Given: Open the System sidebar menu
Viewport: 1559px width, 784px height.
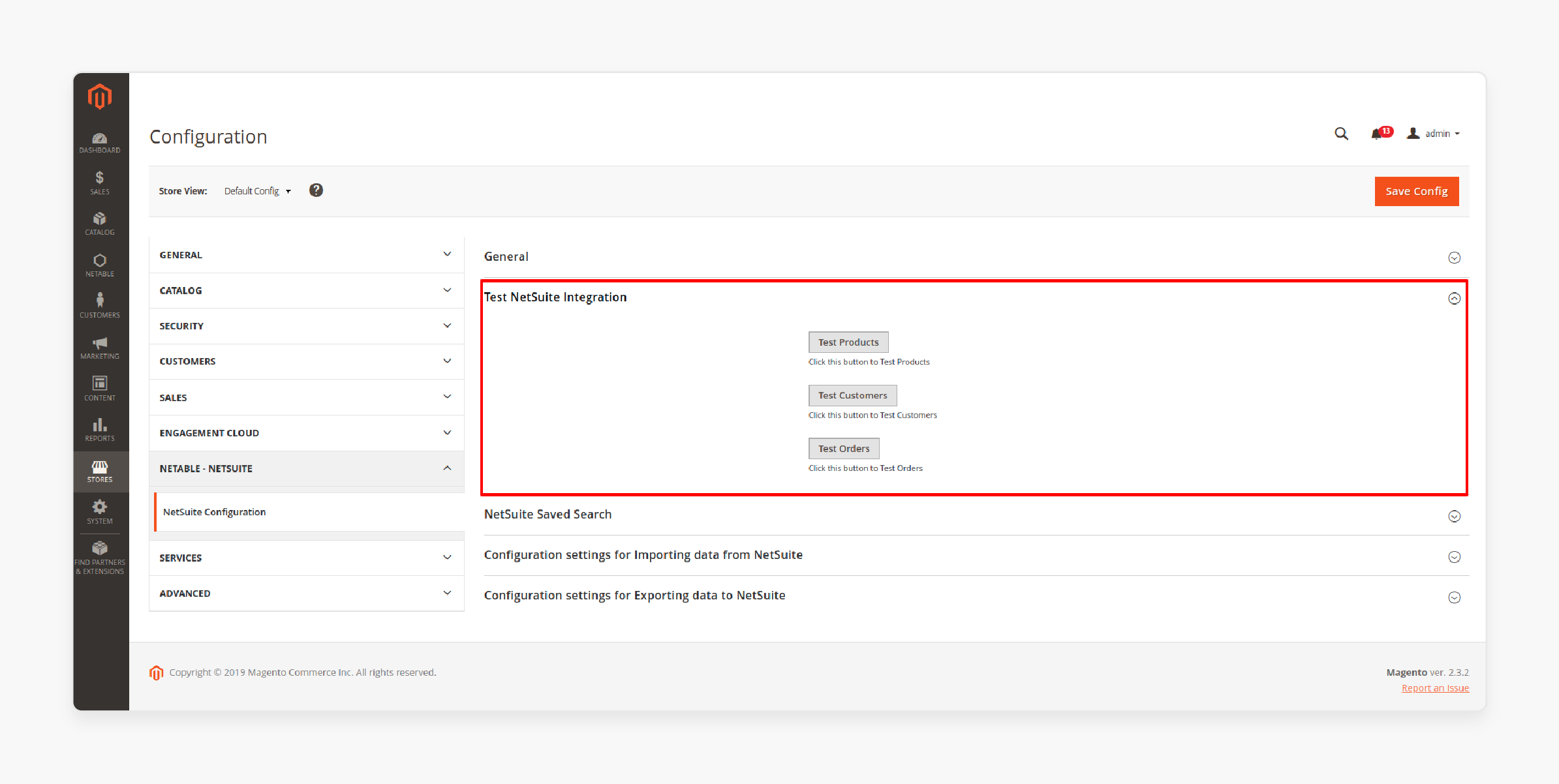Looking at the screenshot, I should click(100, 513).
